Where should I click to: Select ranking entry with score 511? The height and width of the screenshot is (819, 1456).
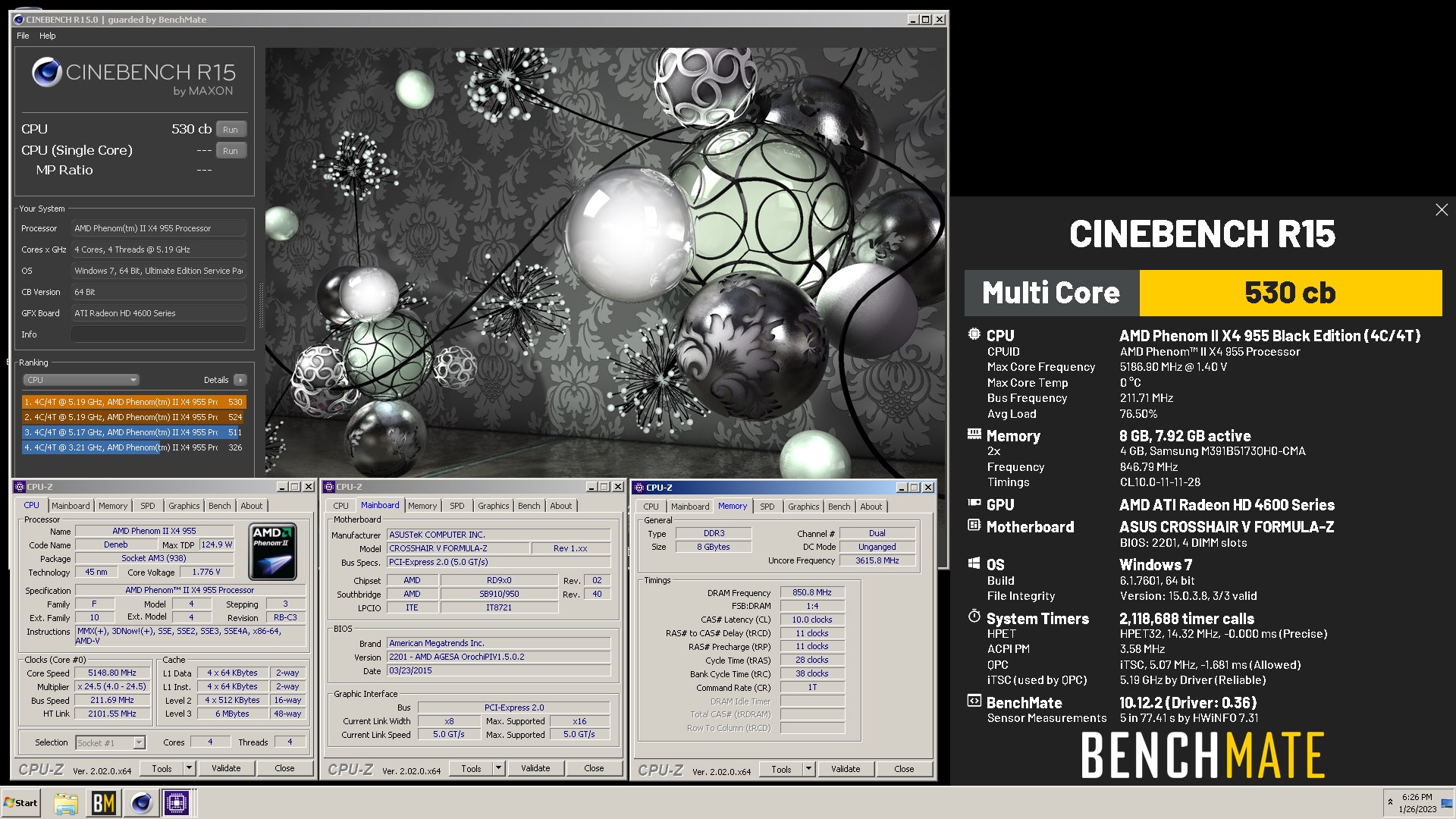pyautogui.click(x=133, y=432)
